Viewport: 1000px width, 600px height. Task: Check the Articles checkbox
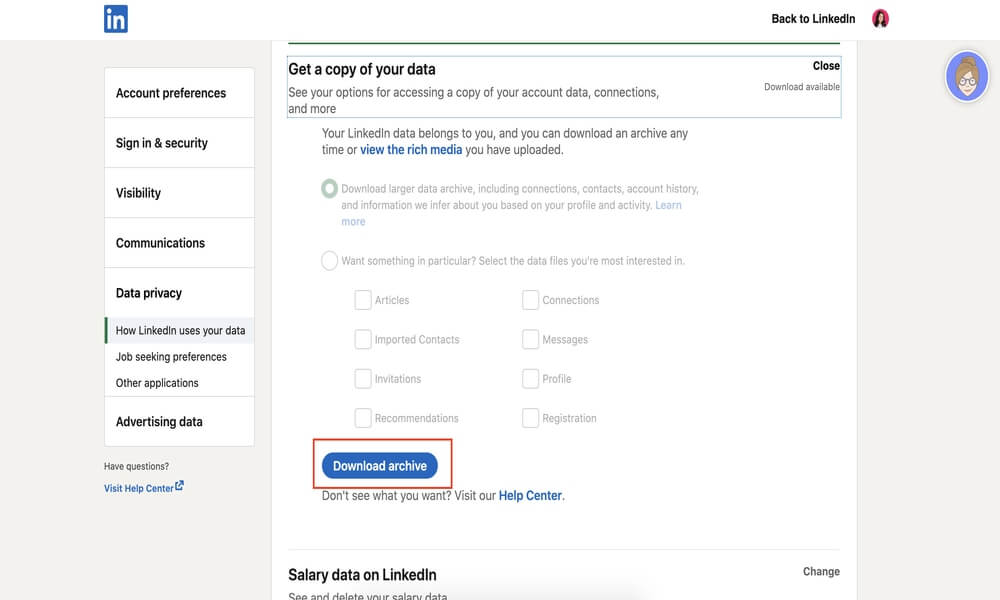363,300
